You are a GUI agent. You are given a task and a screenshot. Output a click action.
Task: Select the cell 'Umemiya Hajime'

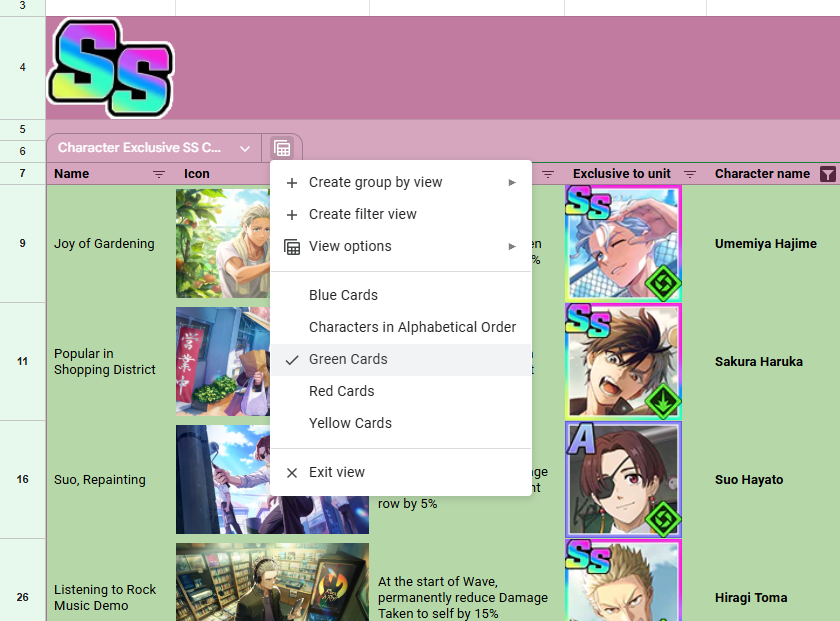[x=773, y=244]
